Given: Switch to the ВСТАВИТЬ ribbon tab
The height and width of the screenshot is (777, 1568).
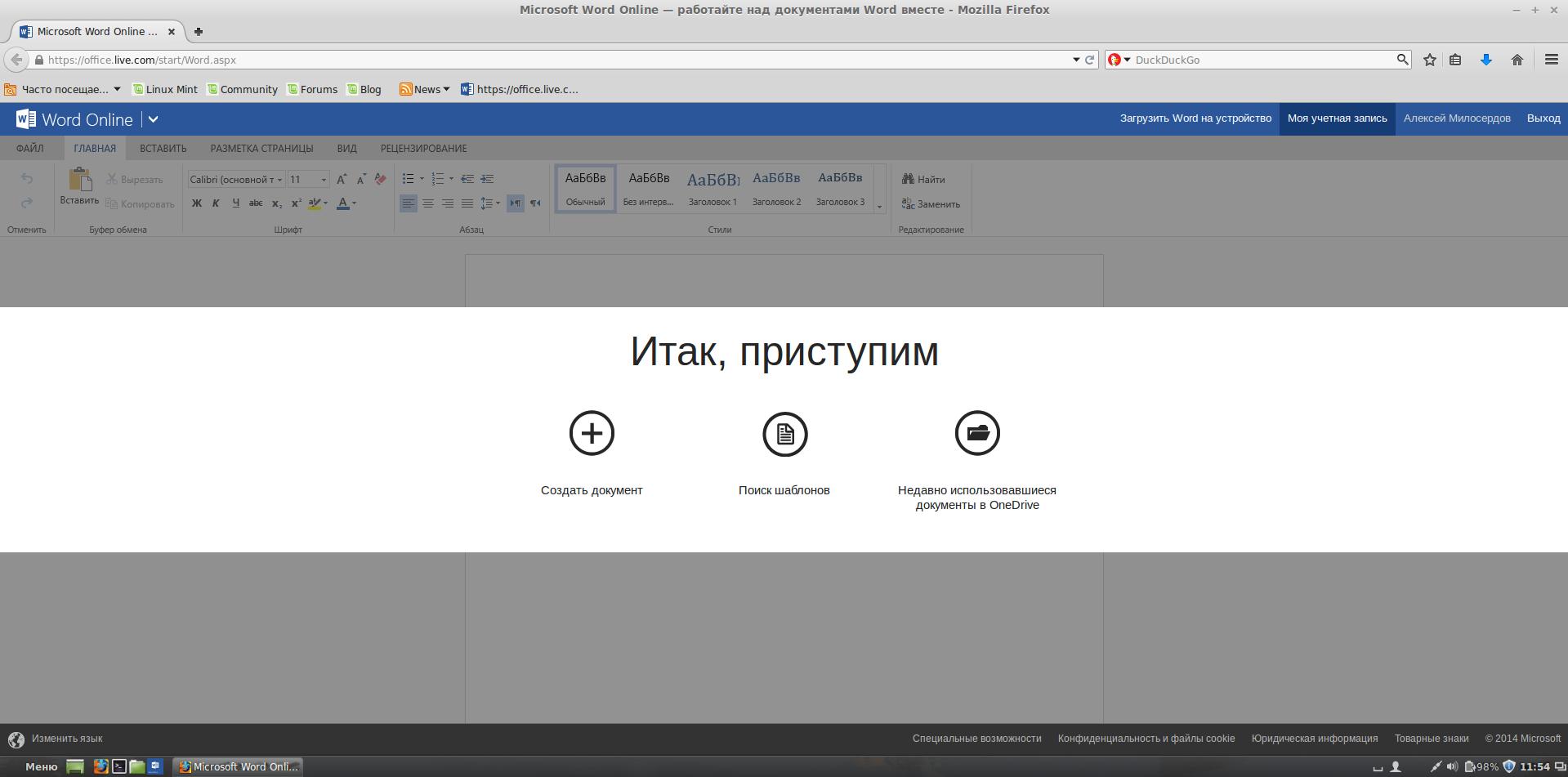Looking at the screenshot, I should click(x=163, y=149).
